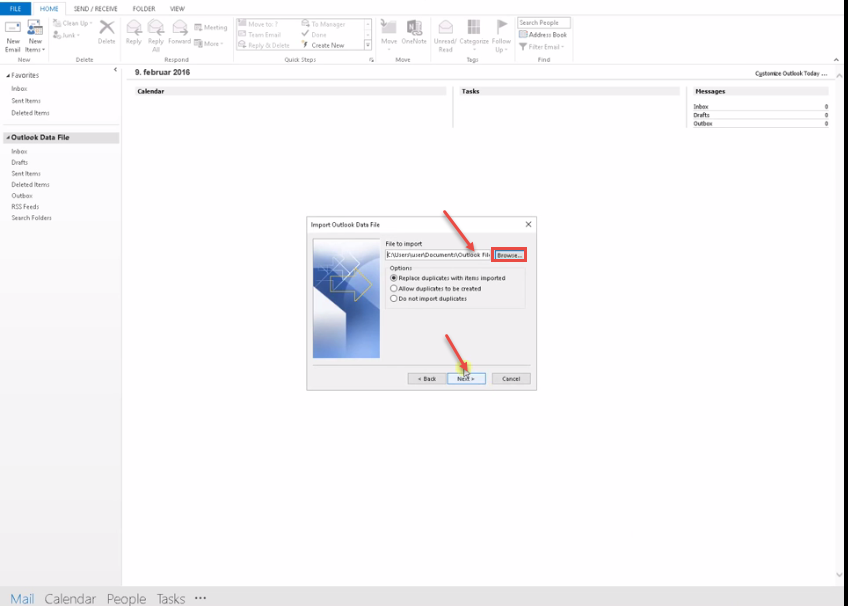Open Tasks in the navigation bar

coord(171,599)
